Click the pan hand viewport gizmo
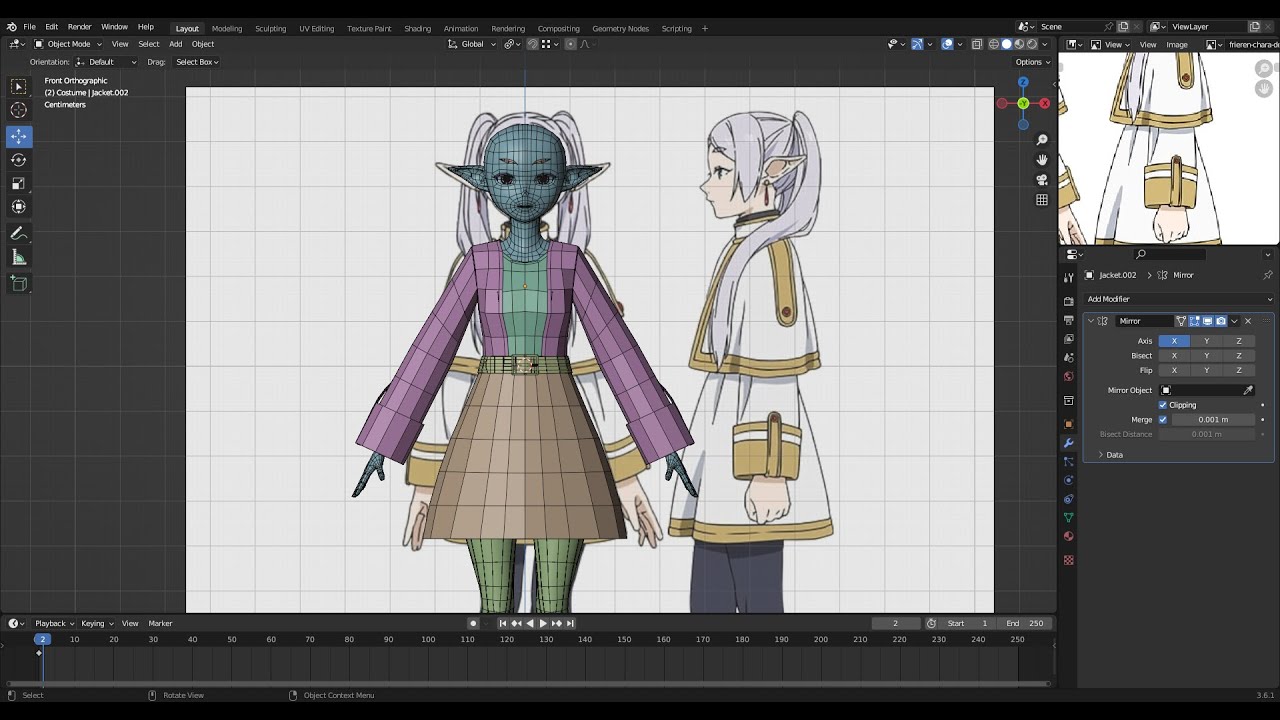This screenshot has width=1280, height=720. [1042, 160]
